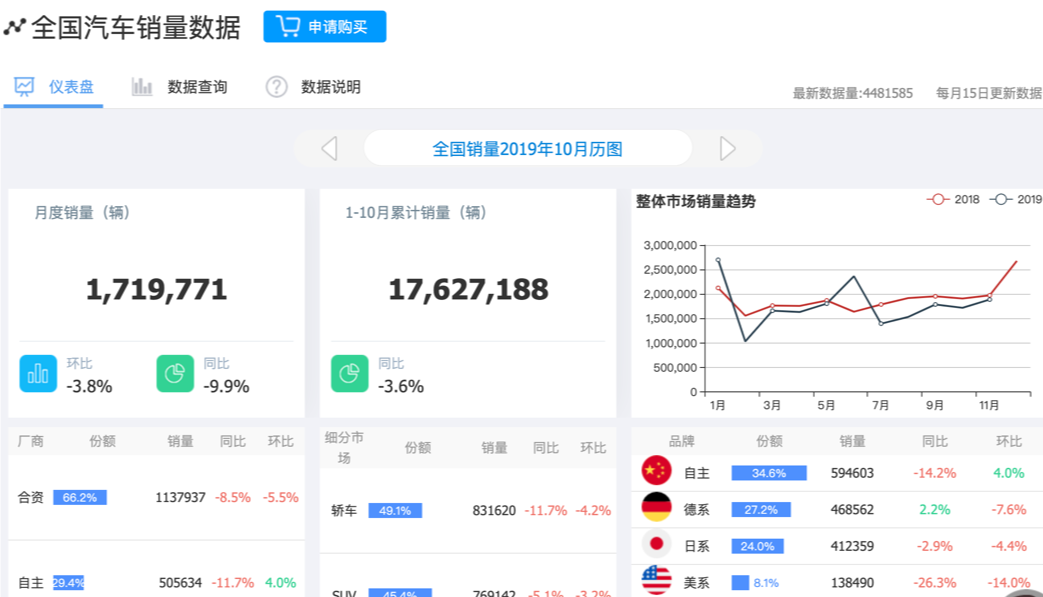Viewport: 1043px width, 597px height.
Task: Toggle the 2019 series in chart legend
Action: 1015,200
